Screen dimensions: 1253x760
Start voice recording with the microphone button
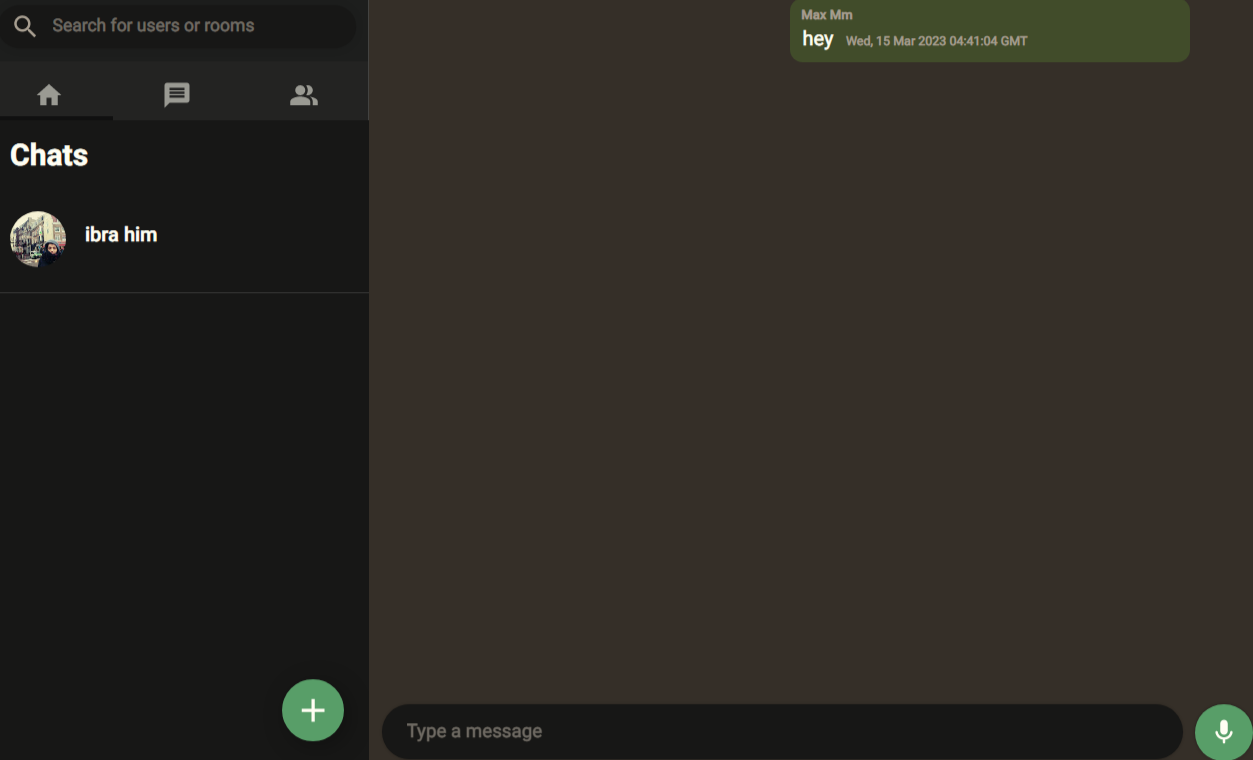point(1223,732)
